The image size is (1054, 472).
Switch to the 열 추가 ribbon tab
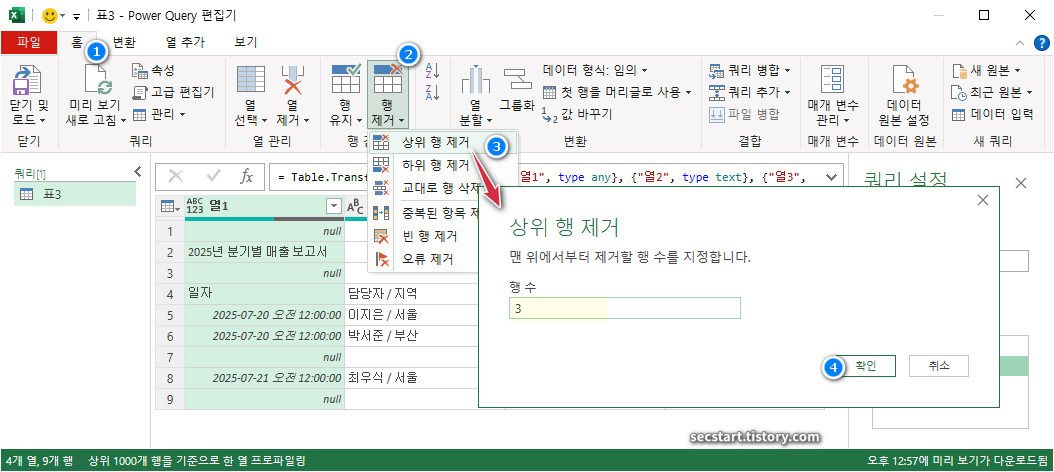[186, 42]
